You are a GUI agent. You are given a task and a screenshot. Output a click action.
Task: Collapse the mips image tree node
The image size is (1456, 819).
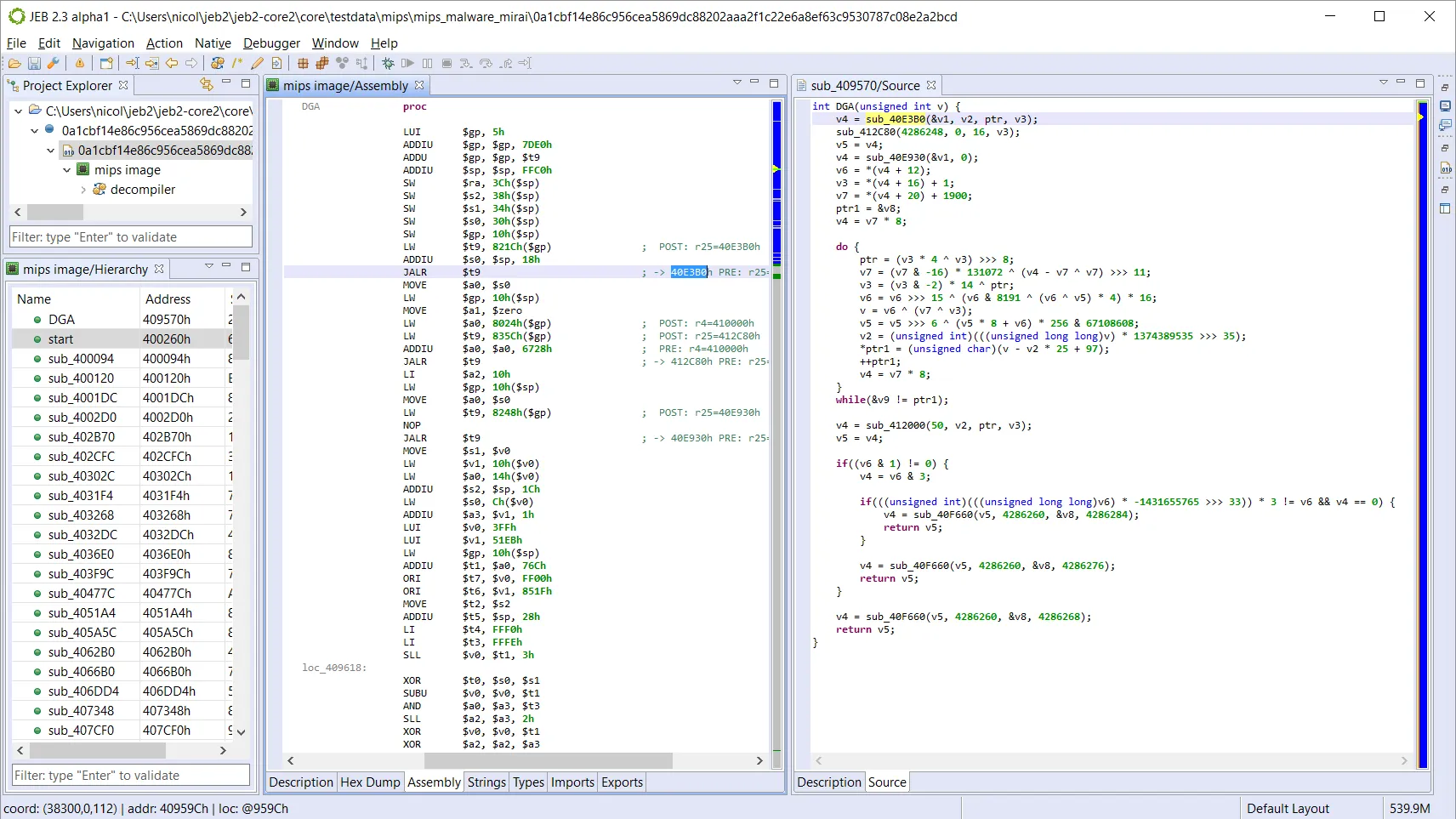(66, 169)
